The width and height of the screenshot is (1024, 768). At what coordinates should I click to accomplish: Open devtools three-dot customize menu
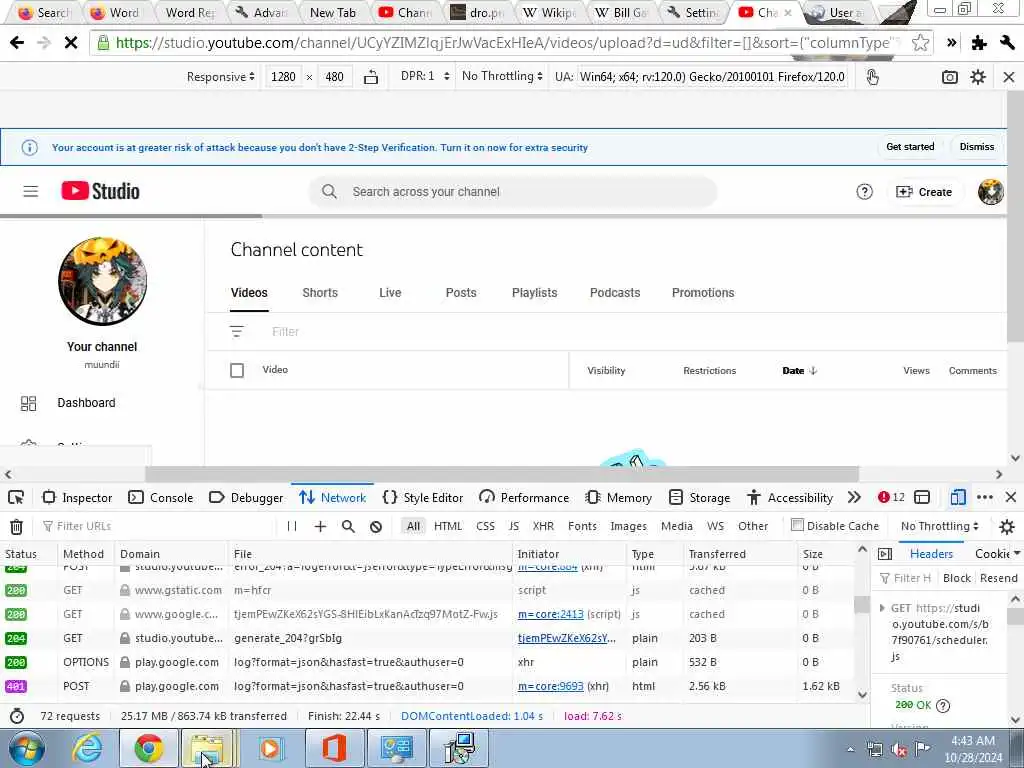pos(984,498)
